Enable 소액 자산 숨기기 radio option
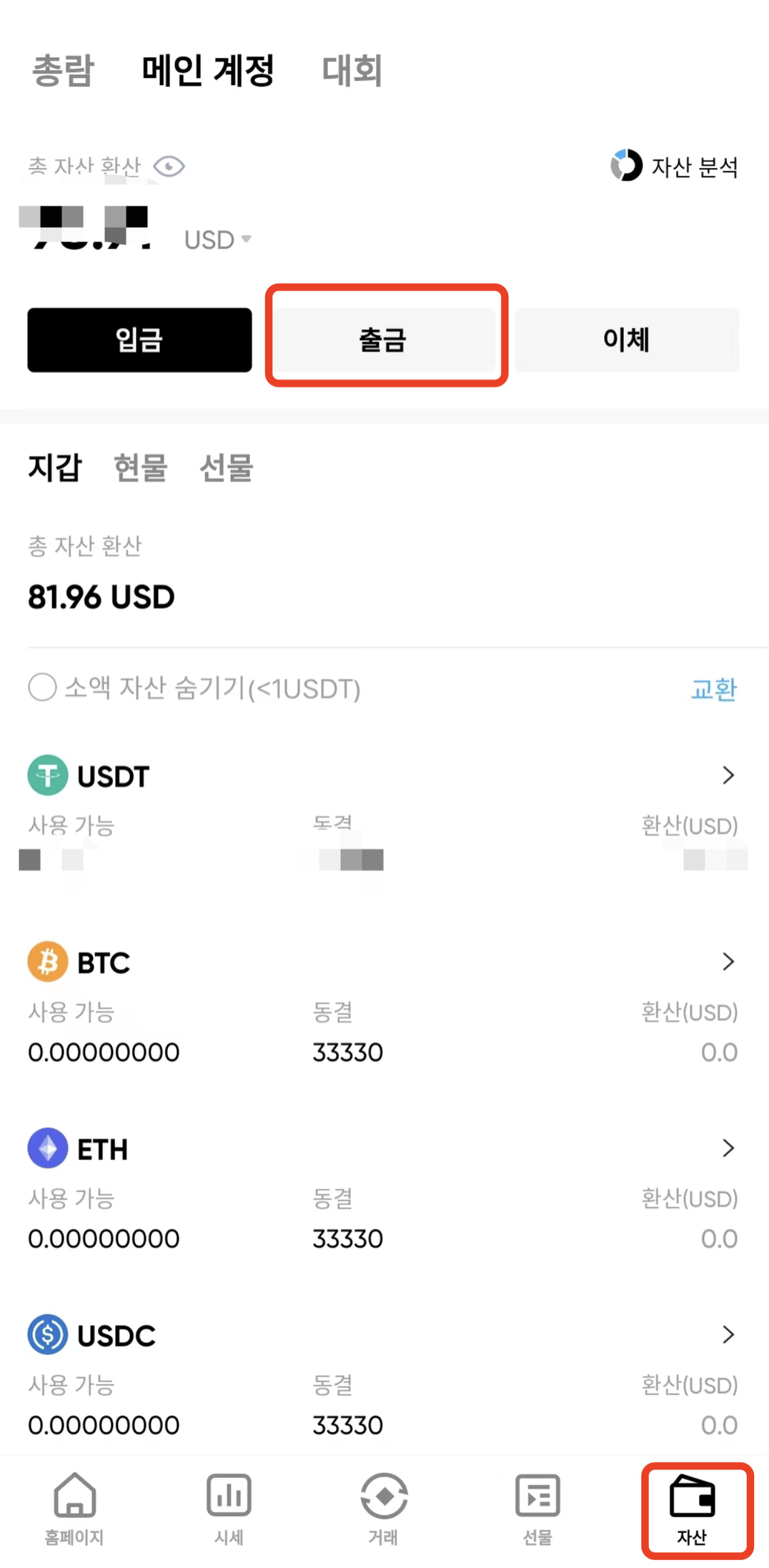 42,688
